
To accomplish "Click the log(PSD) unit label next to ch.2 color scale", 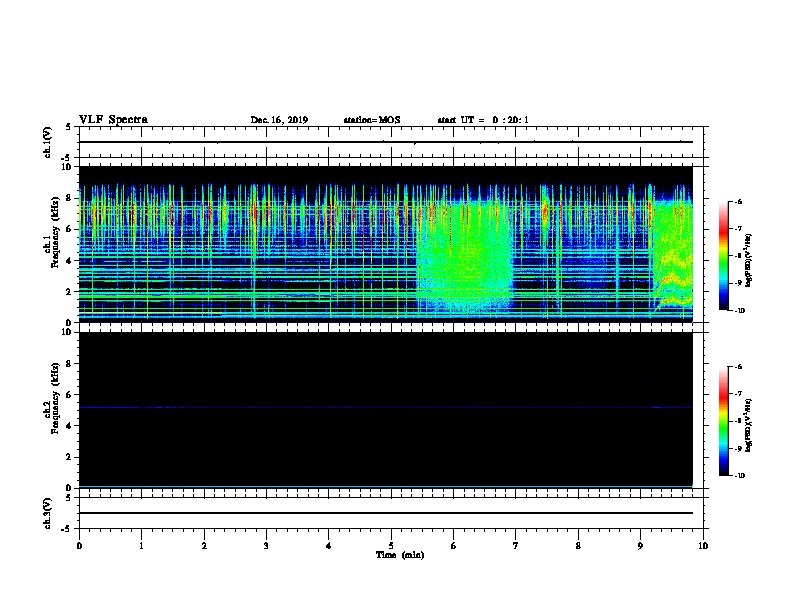I will [749, 425].
